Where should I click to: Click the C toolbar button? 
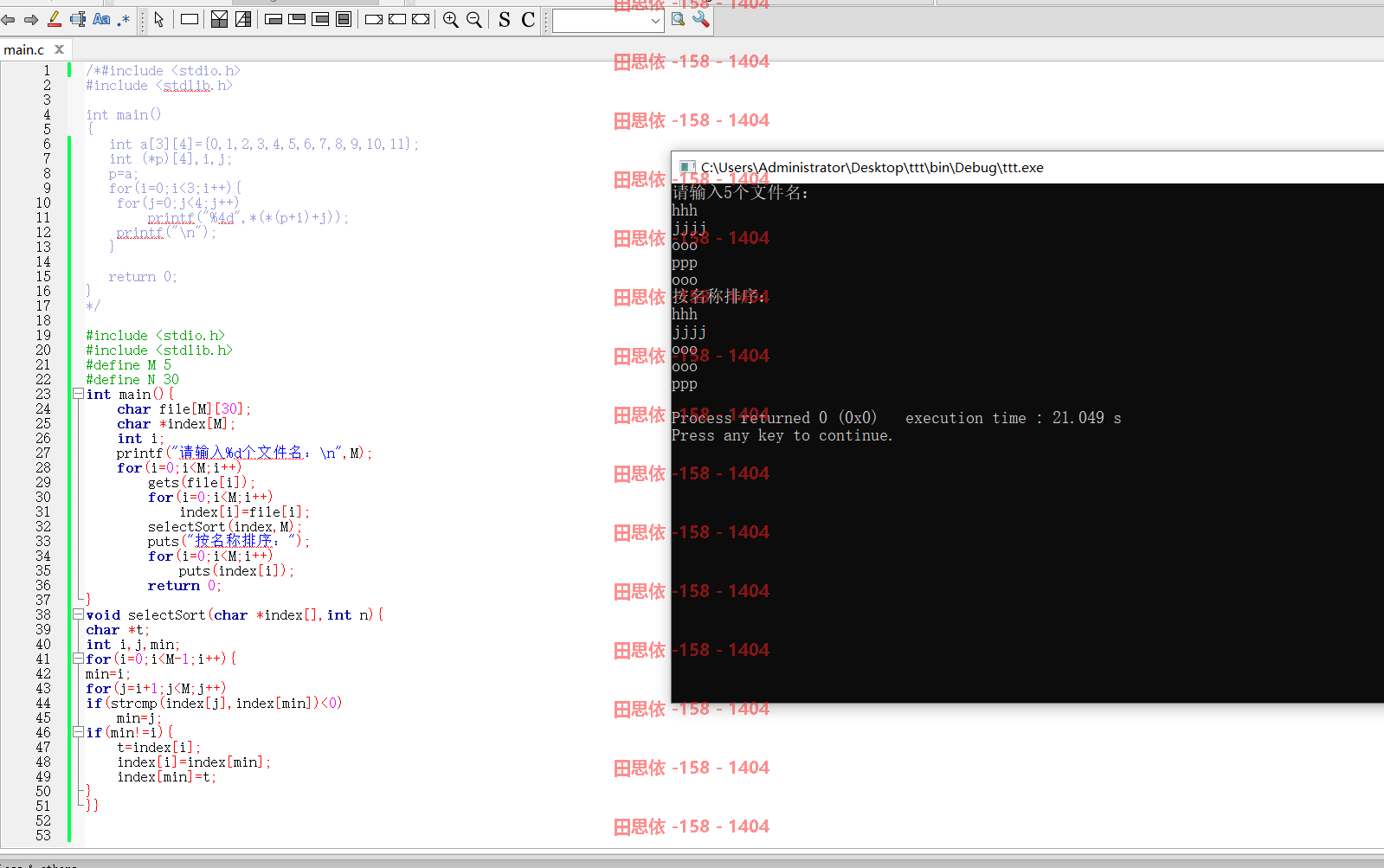pyautogui.click(x=528, y=19)
